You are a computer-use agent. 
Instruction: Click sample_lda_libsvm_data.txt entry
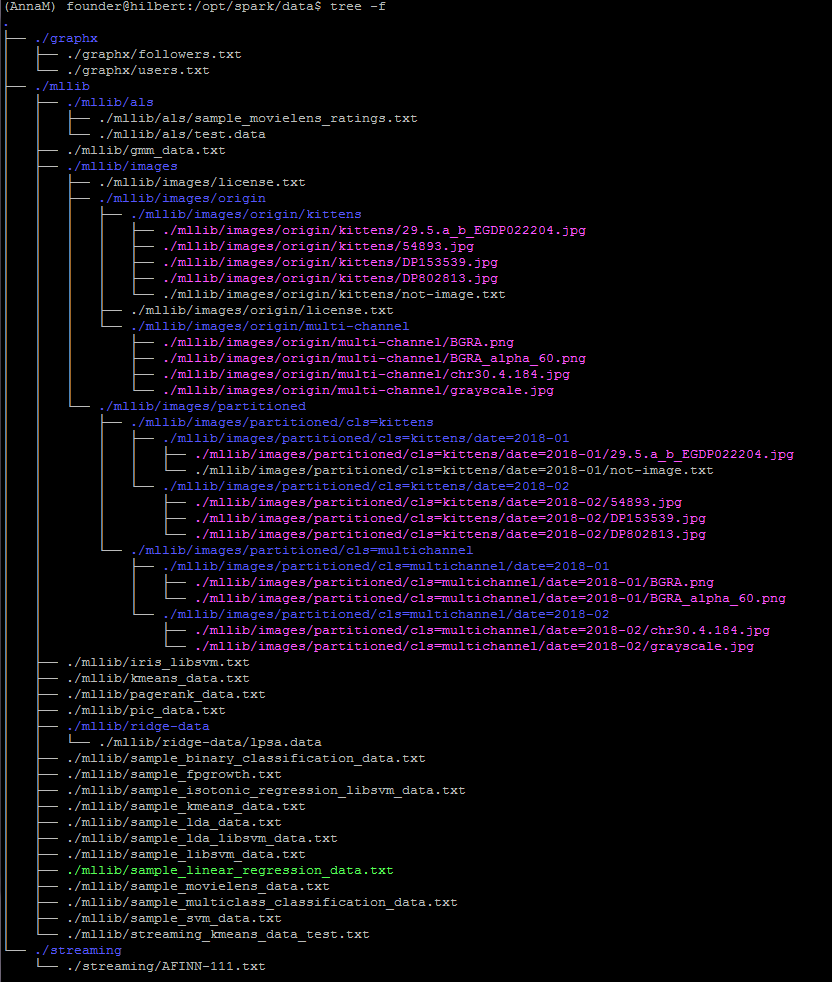[202, 839]
